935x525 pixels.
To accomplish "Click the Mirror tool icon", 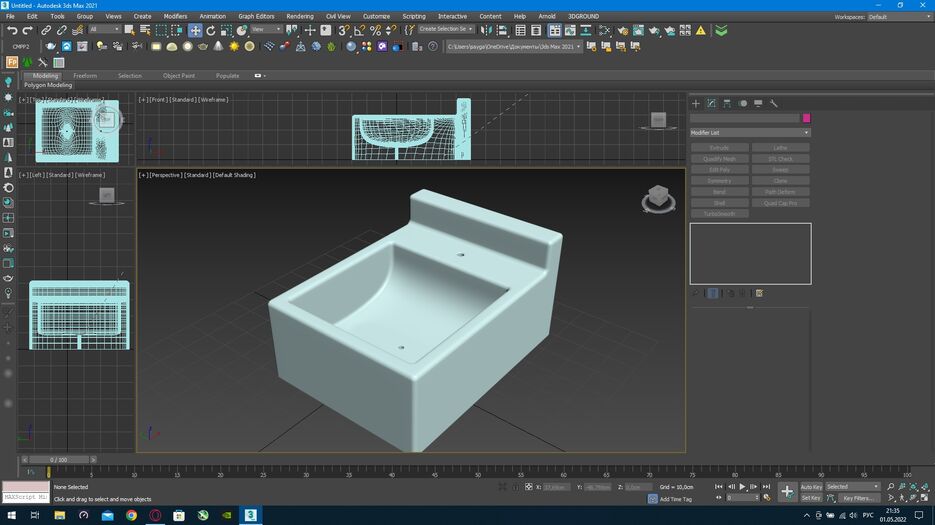I will pos(486,30).
